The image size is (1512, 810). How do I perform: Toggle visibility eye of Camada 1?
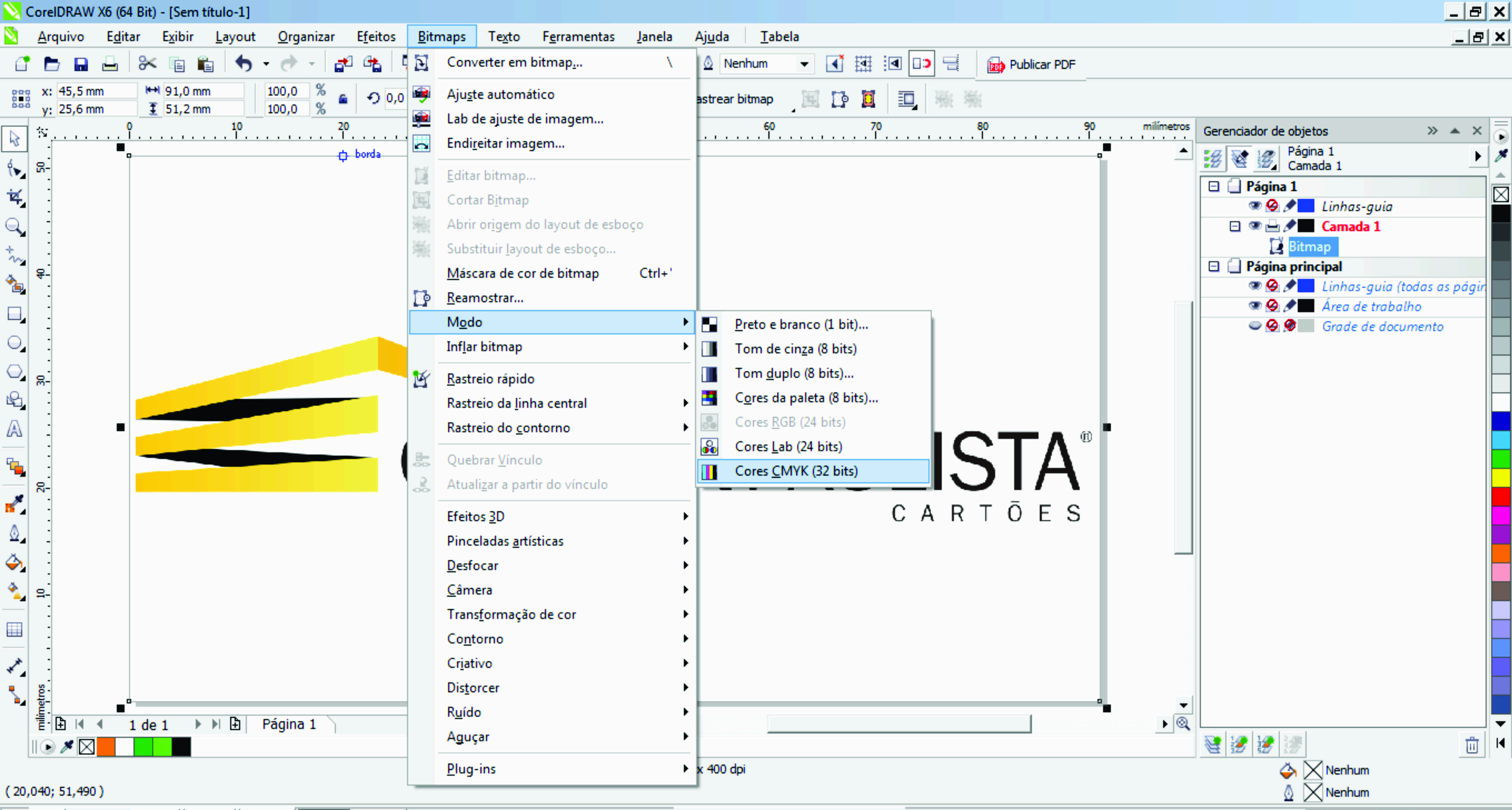tap(1255, 226)
